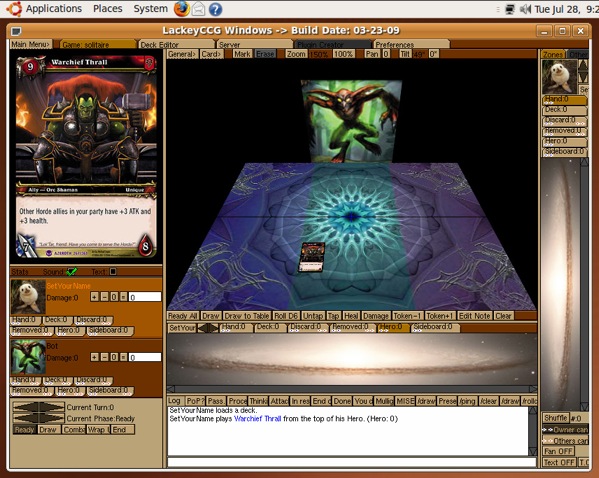Click the Current Turn arrow control
Viewport: 599px width, 478px height.
(x=38, y=407)
